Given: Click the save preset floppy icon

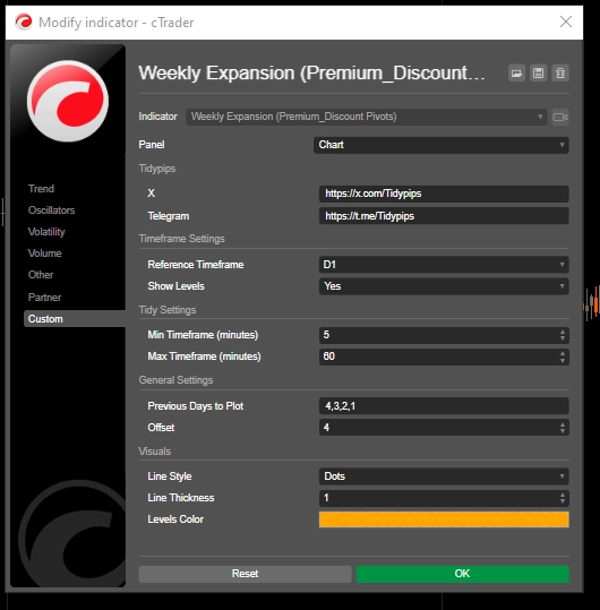Looking at the screenshot, I should pos(539,73).
